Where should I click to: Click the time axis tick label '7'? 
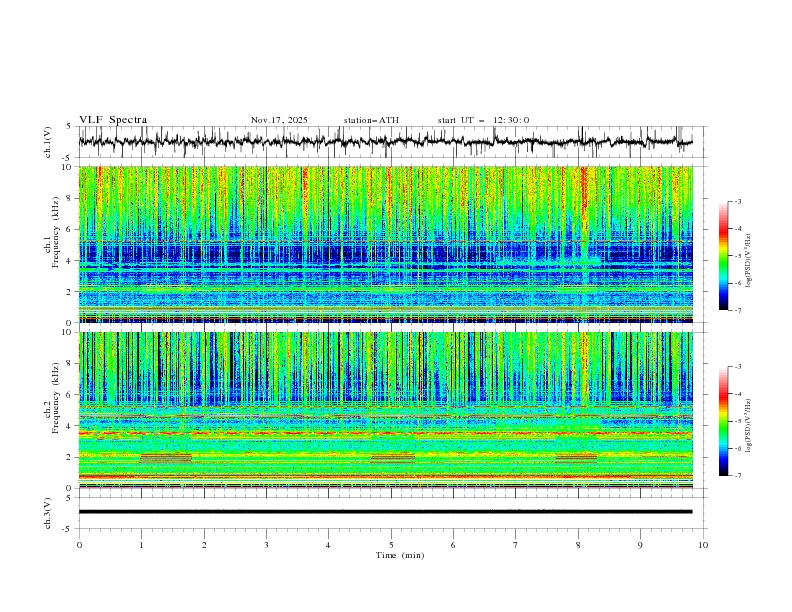tap(516, 545)
